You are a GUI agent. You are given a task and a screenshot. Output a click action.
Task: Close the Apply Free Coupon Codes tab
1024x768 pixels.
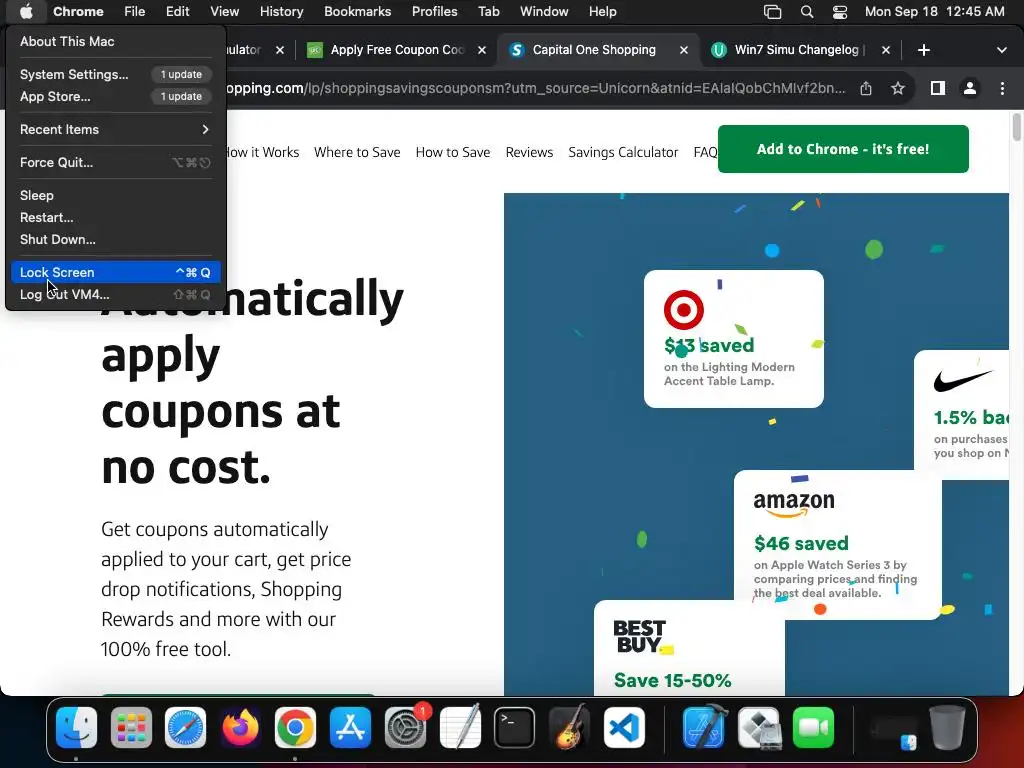click(x=482, y=50)
